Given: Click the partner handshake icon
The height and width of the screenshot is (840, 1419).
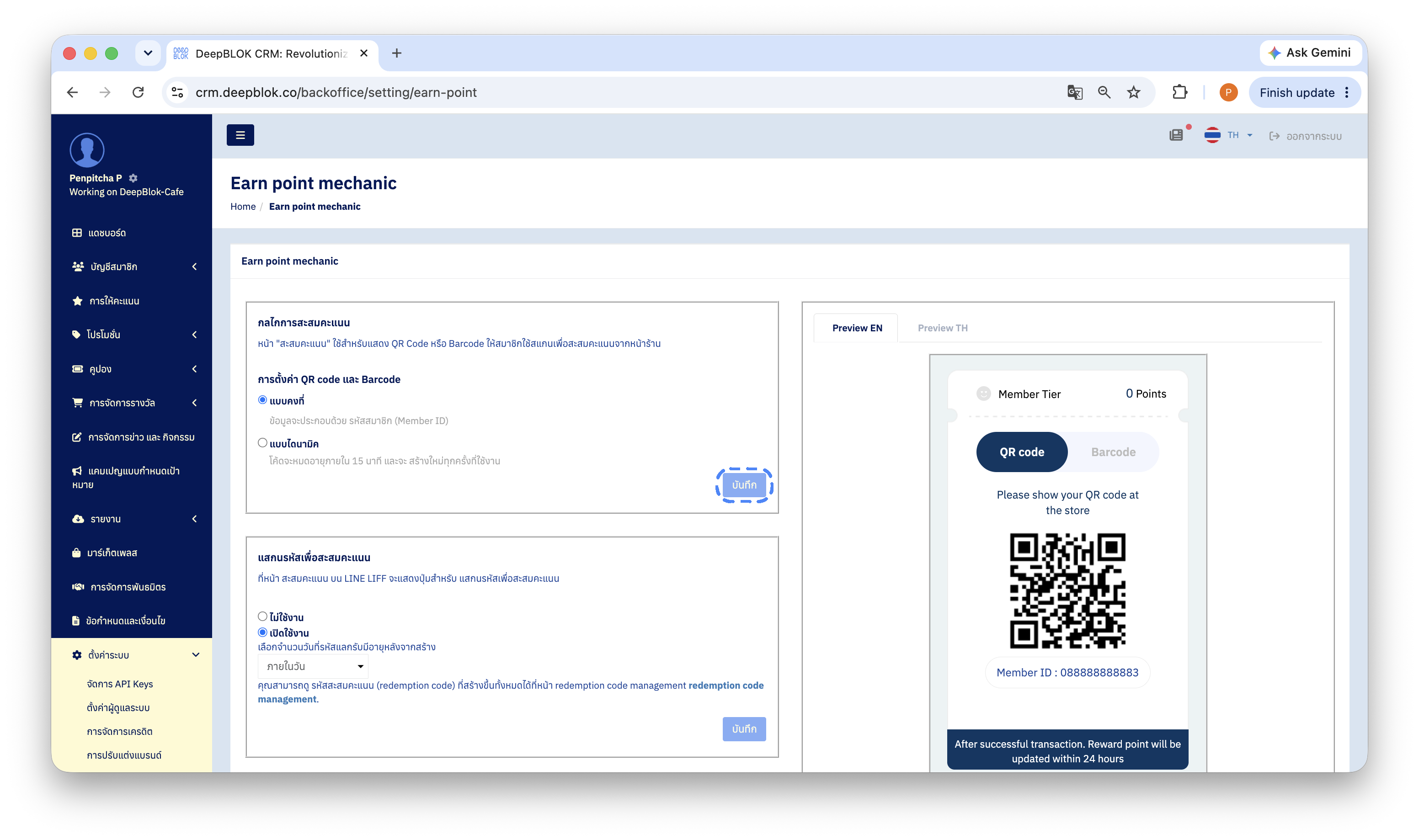Looking at the screenshot, I should (x=78, y=586).
